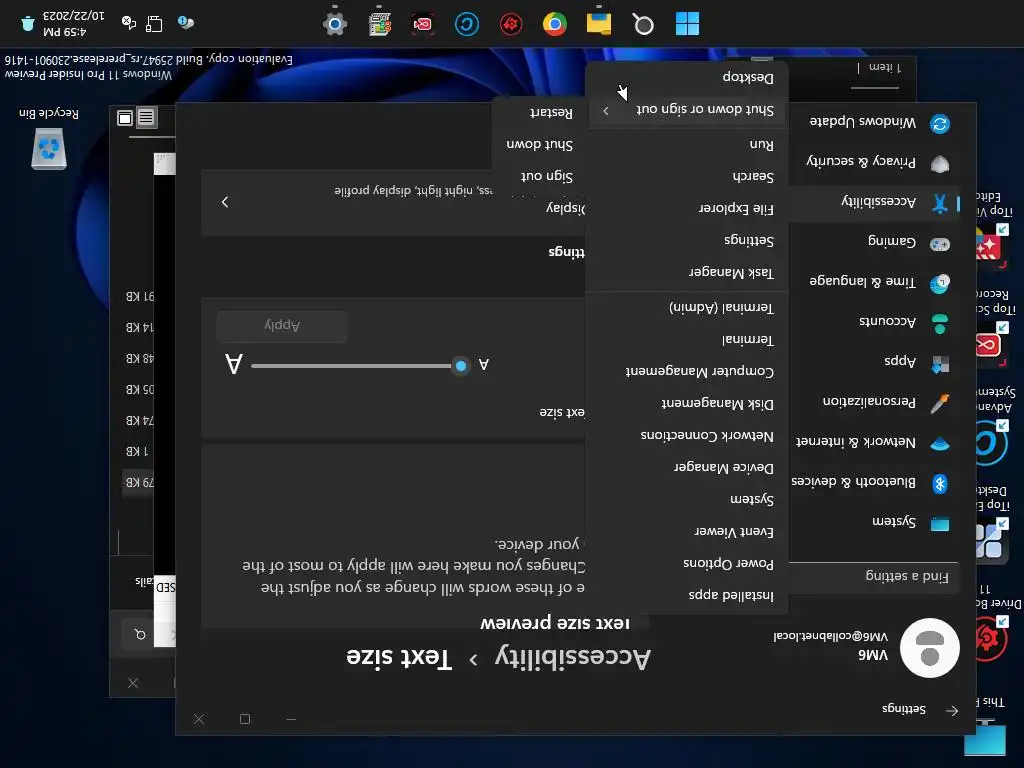Select Shut down in the submenu
Image resolution: width=1024 pixels, height=768 pixels.
[x=539, y=144]
